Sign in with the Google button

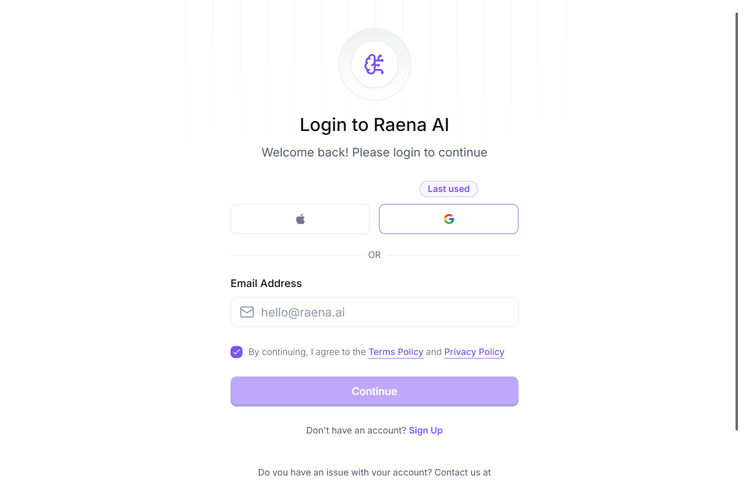coord(448,219)
